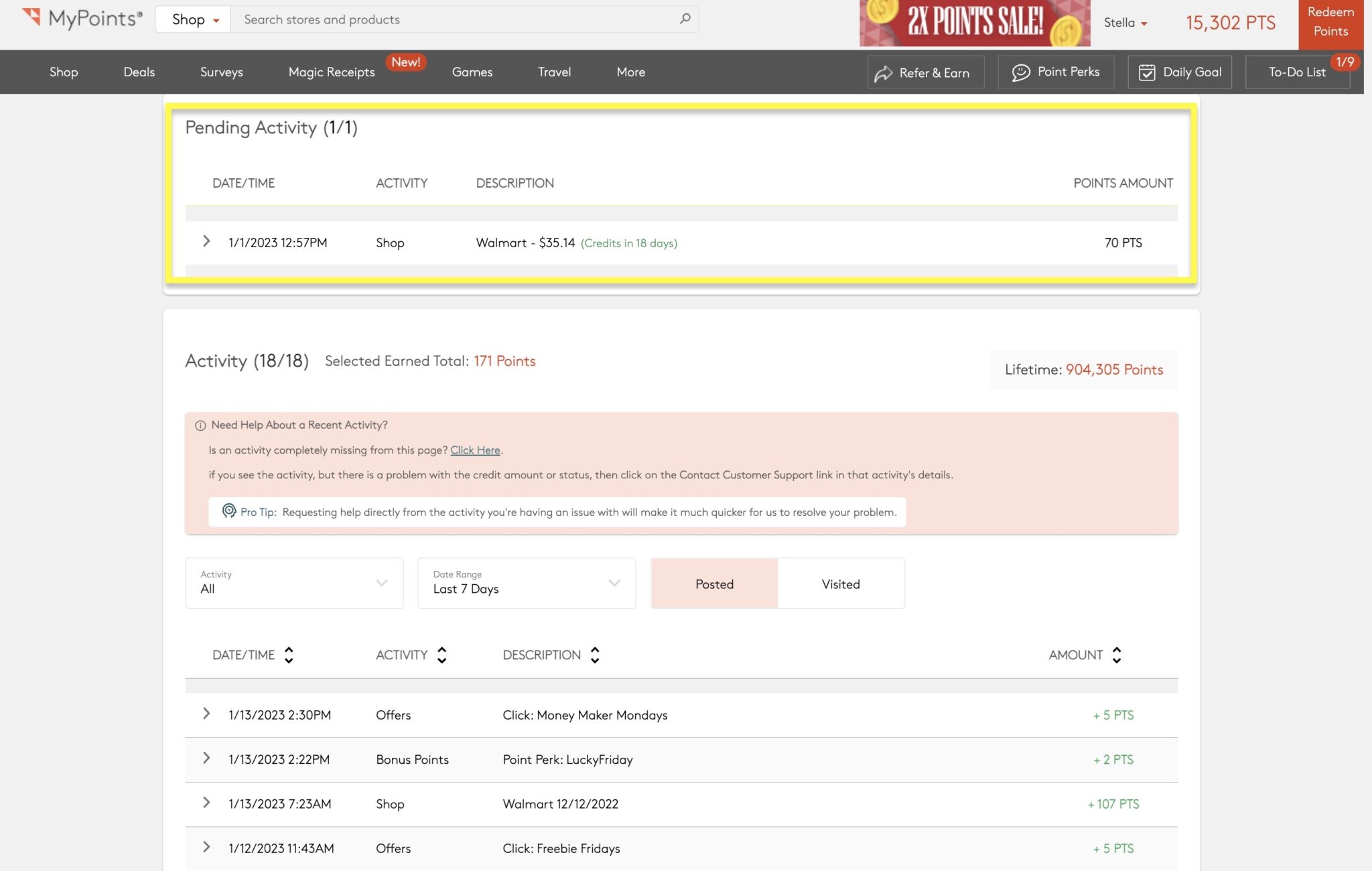
Task: Open the Activity filter dropdown
Action: pyautogui.click(x=294, y=583)
